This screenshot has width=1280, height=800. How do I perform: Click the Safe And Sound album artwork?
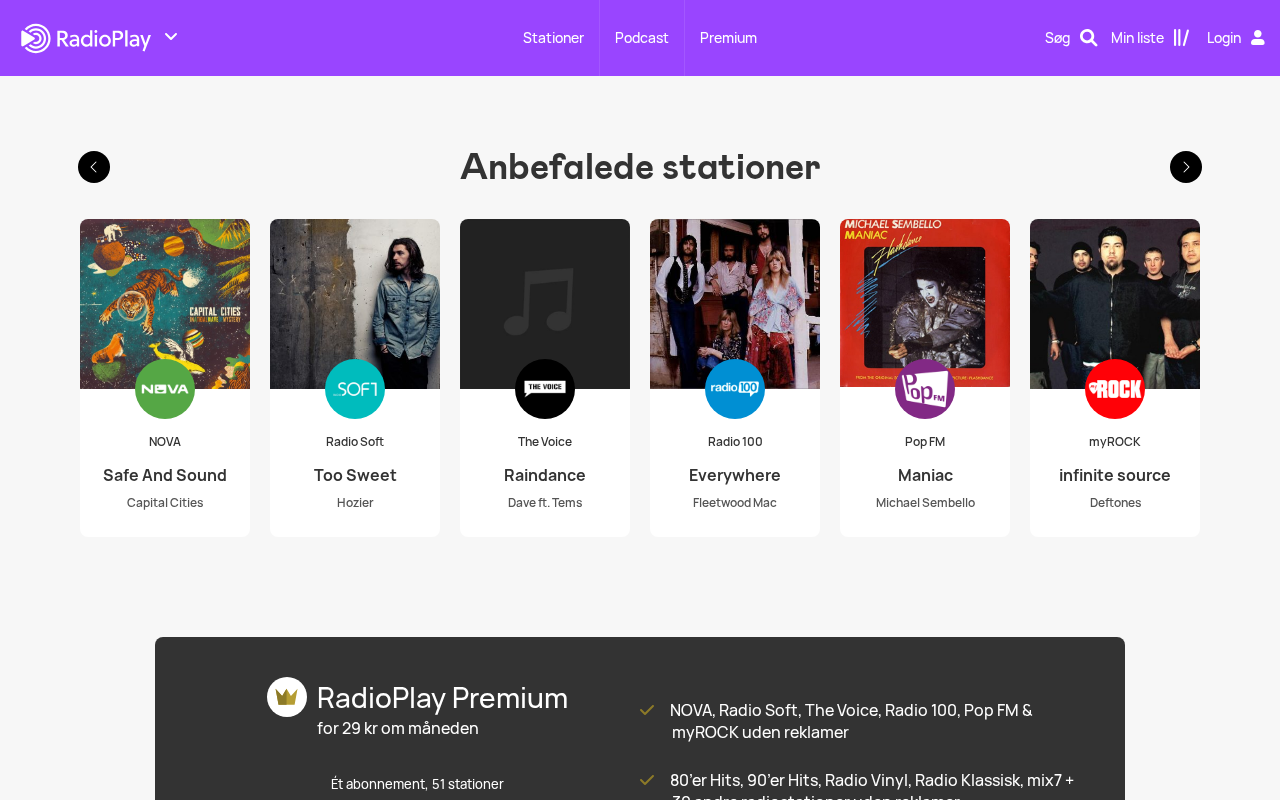[165, 304]
